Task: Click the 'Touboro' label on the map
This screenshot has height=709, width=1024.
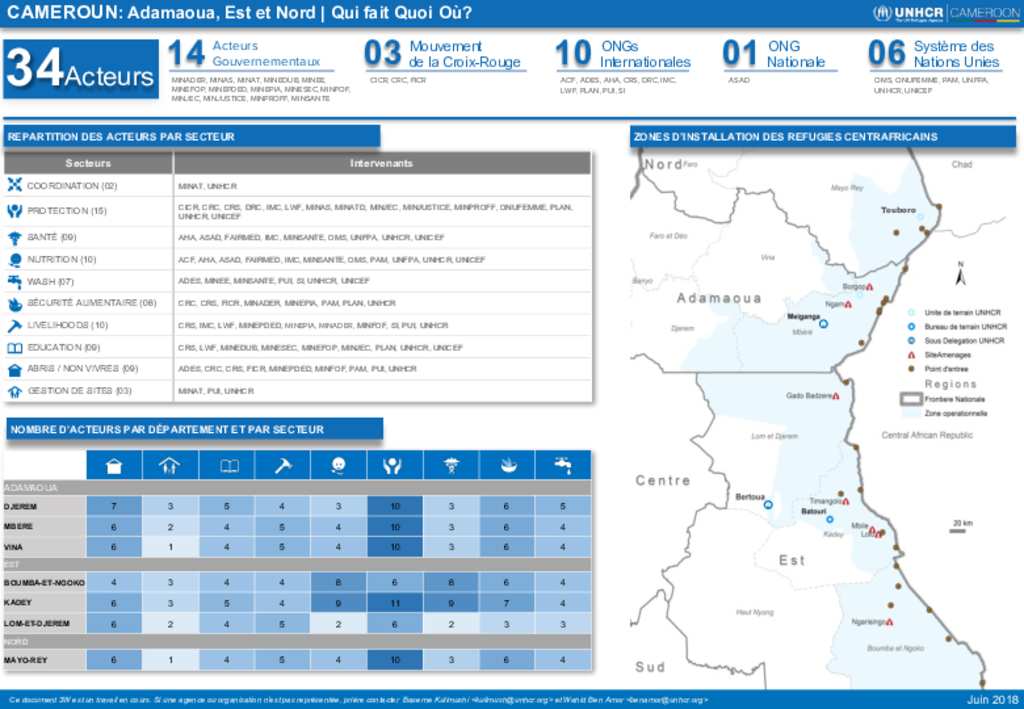Action: 899,210
